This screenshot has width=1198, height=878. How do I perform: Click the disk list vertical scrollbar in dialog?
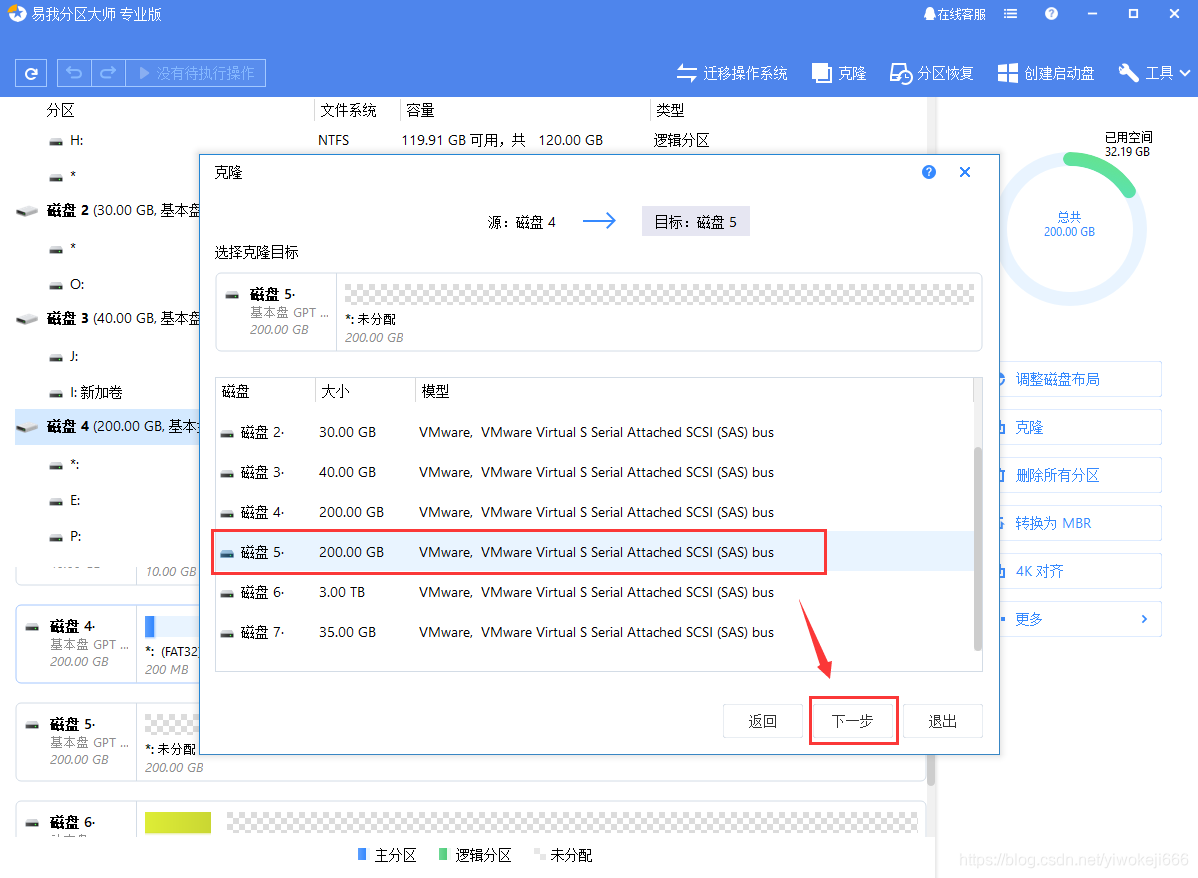978,548
